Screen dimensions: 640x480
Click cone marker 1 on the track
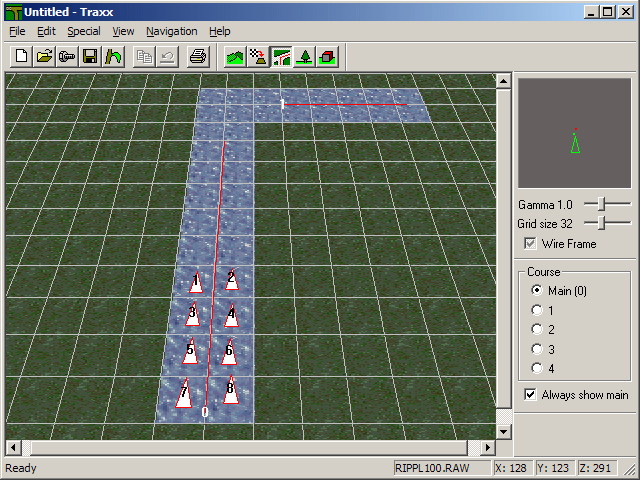pyautogui.click(x=196, y=283)
